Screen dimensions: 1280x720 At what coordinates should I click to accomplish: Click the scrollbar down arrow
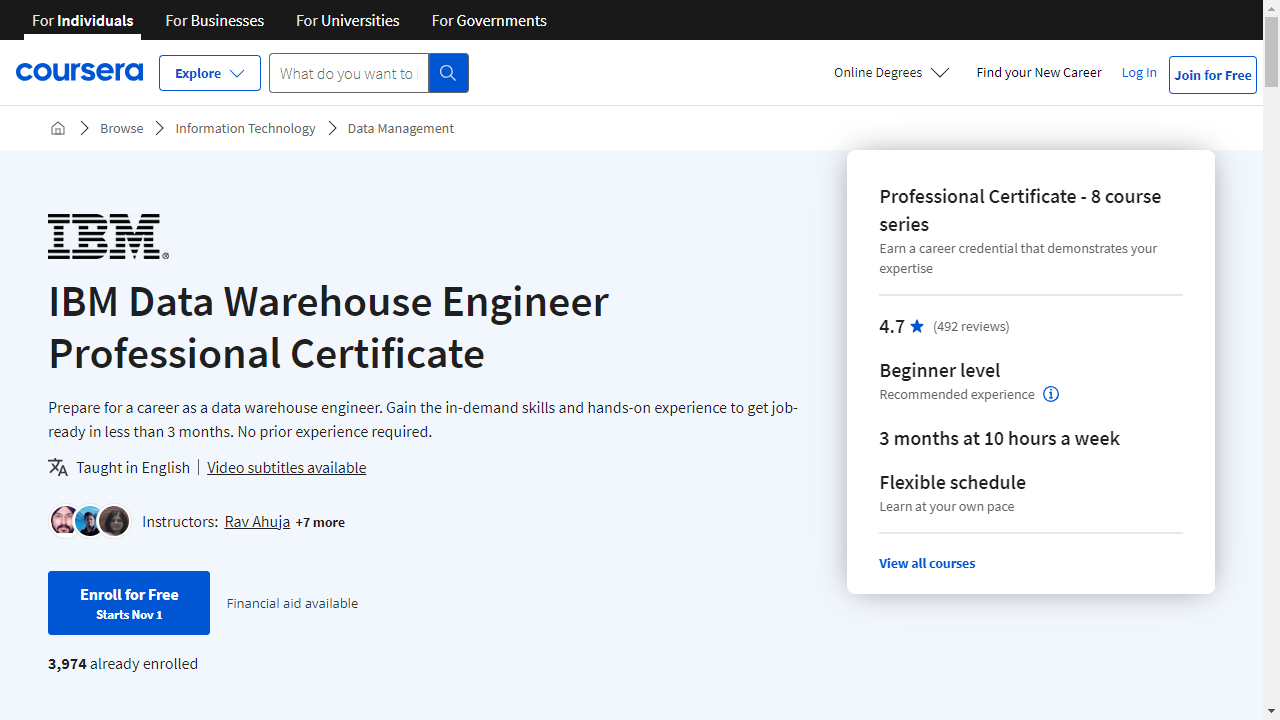(1271, 711)
